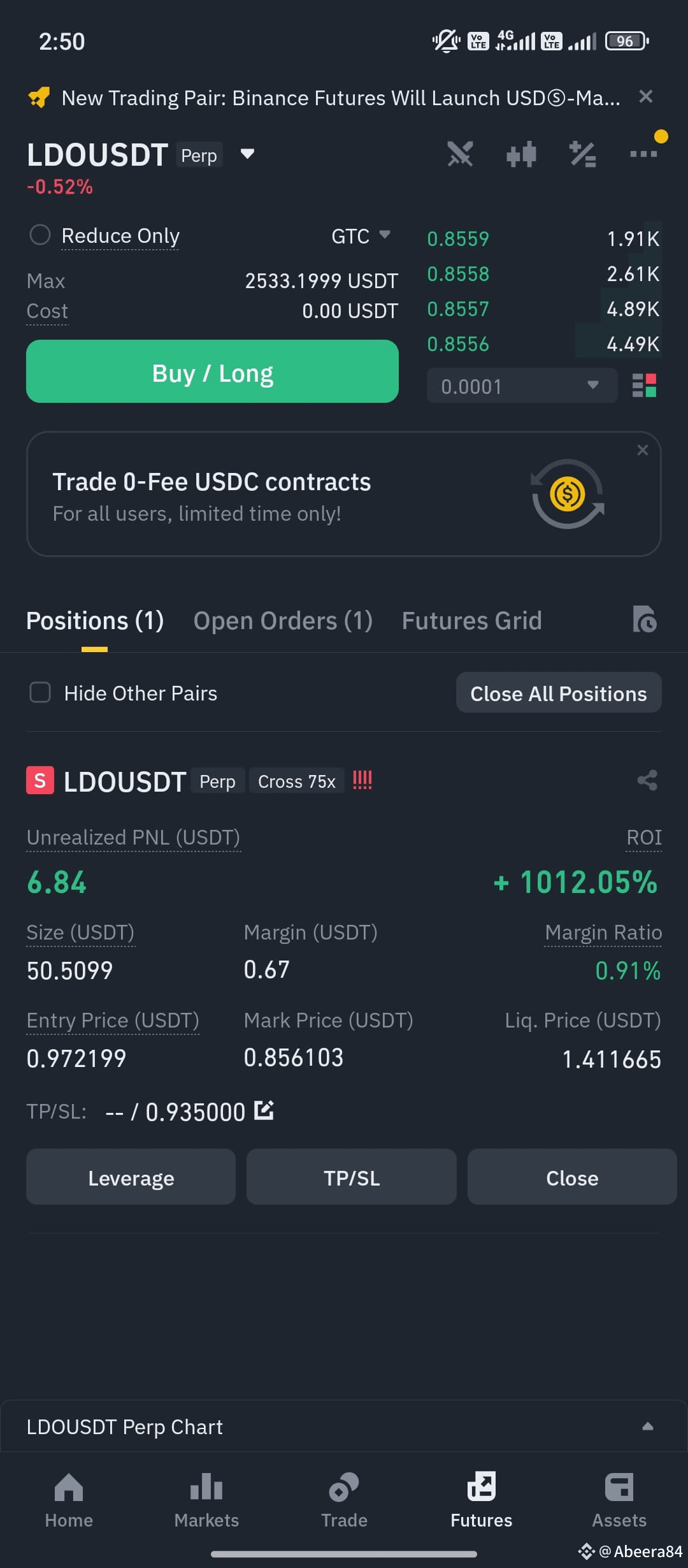Tap the Buy / Long button

[x=212, y=372]
